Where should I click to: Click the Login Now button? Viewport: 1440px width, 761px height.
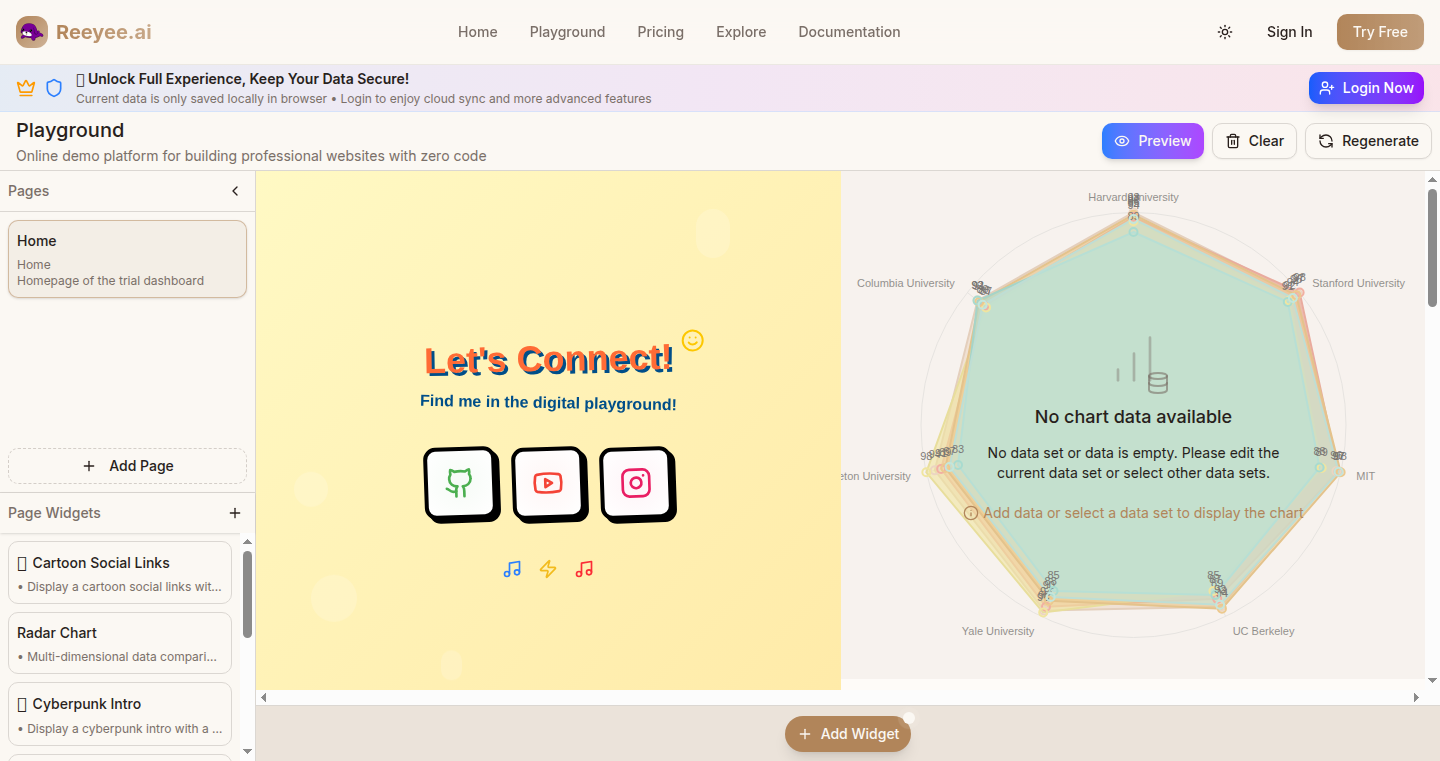tap(1366, 88)
